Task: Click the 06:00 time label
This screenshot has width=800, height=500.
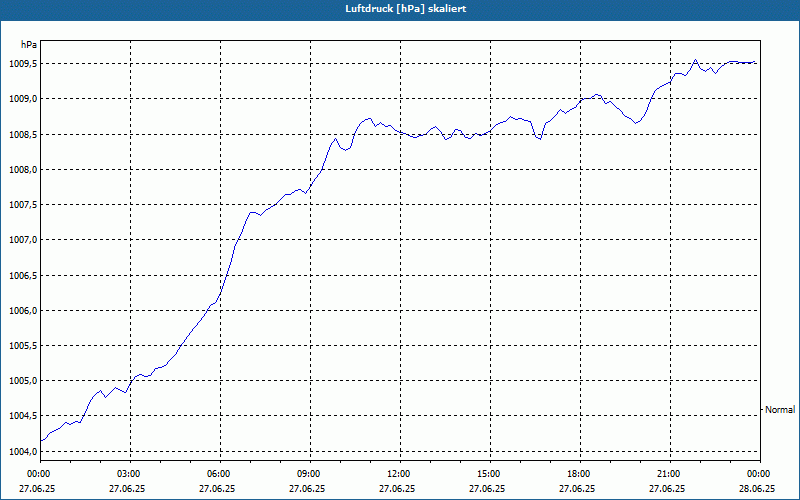Action: [220, 474]
